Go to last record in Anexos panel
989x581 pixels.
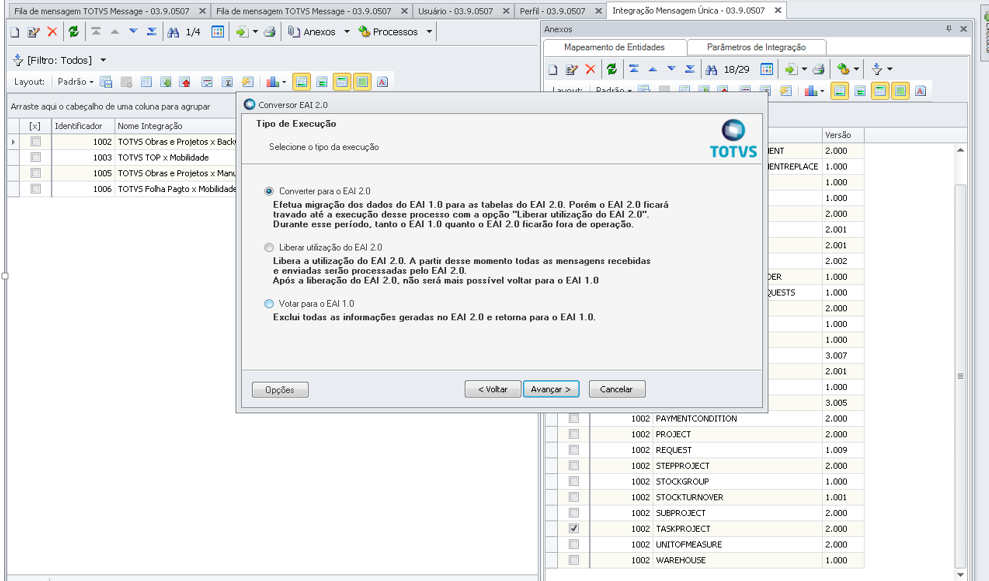[x=689, y=69]
